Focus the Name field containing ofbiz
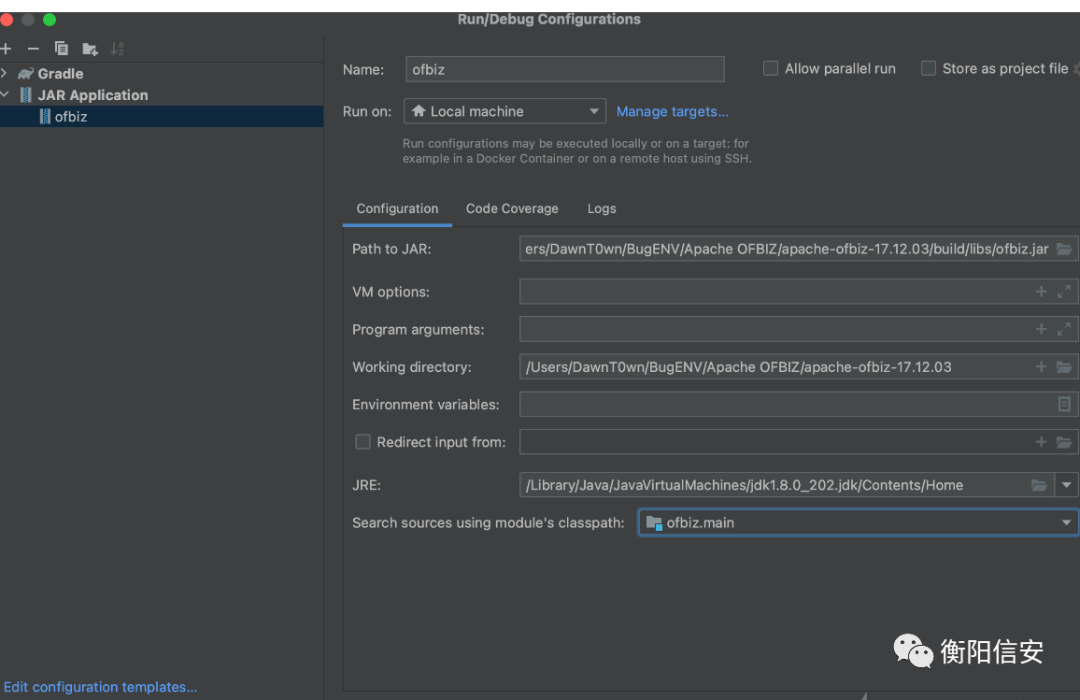The width and height of the screenshot is (1080, 700). click(x=565, y=69)
